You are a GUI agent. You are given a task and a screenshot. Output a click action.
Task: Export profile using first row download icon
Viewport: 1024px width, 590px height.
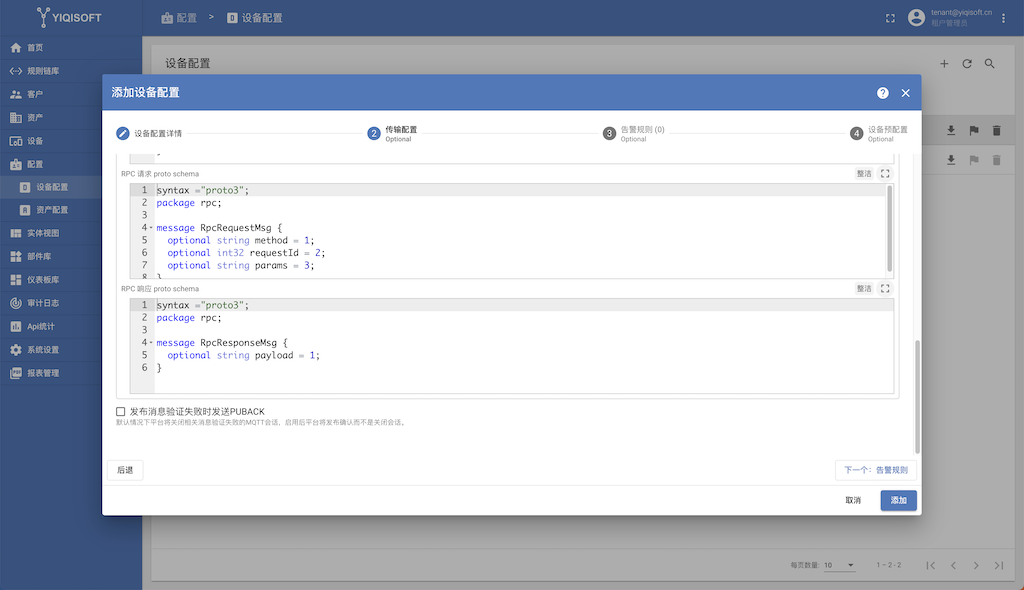(951, 131)
